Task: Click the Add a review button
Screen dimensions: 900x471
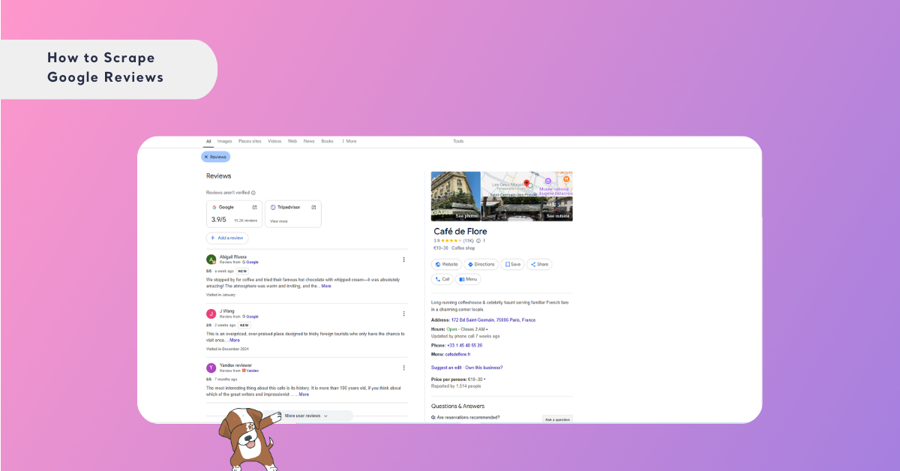Action: (x=227, y=238)
